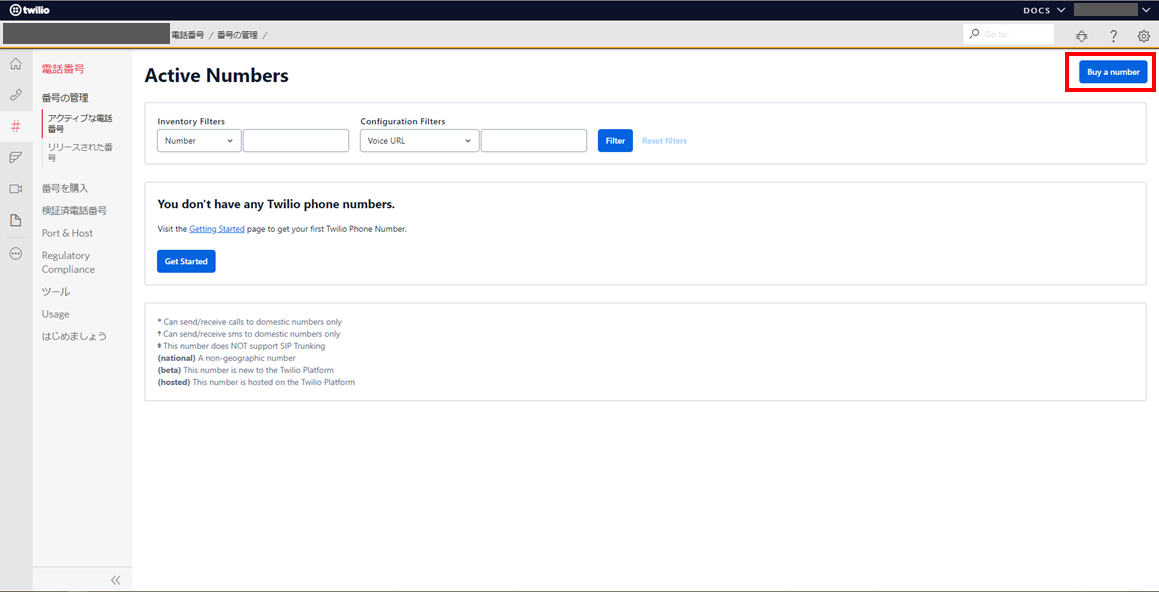
Task: Select the phone numbers hash icon
Action: [x=16, y=126]
